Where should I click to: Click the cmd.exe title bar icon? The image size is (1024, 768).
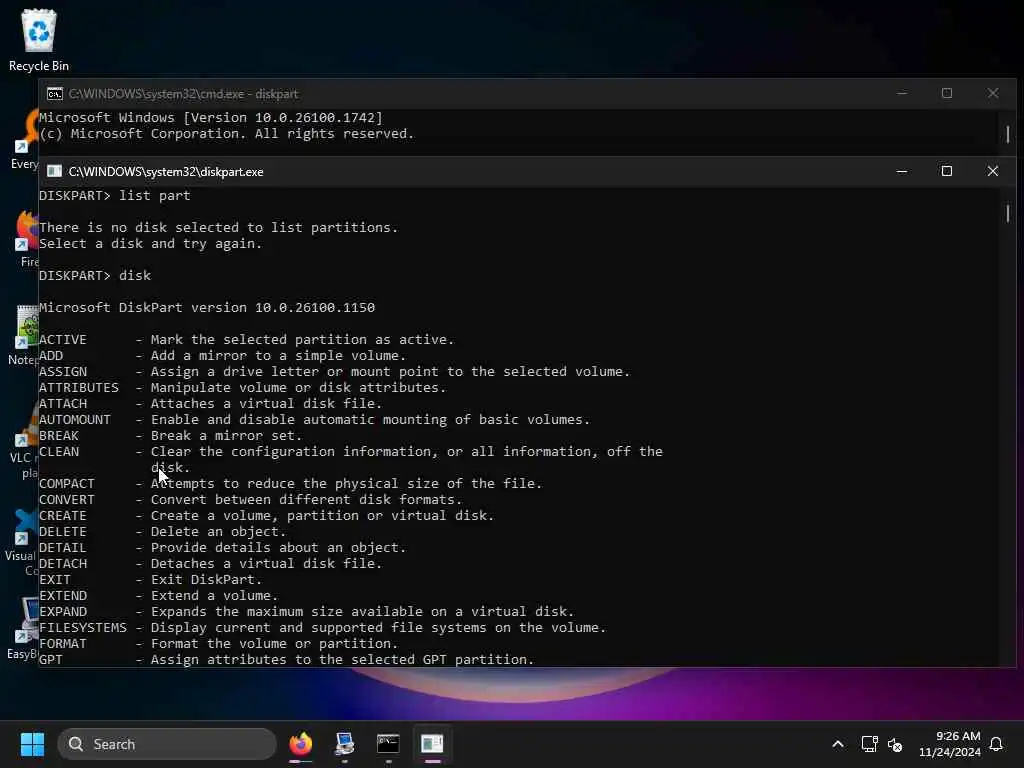[55, 93]
